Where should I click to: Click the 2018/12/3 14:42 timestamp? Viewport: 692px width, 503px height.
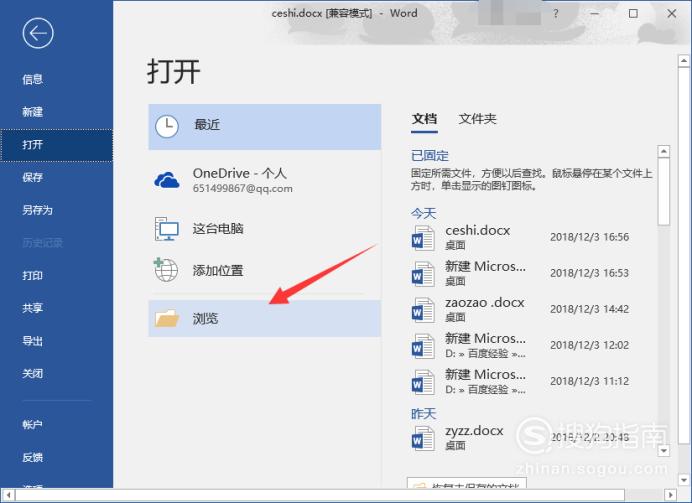click(590, 309)
